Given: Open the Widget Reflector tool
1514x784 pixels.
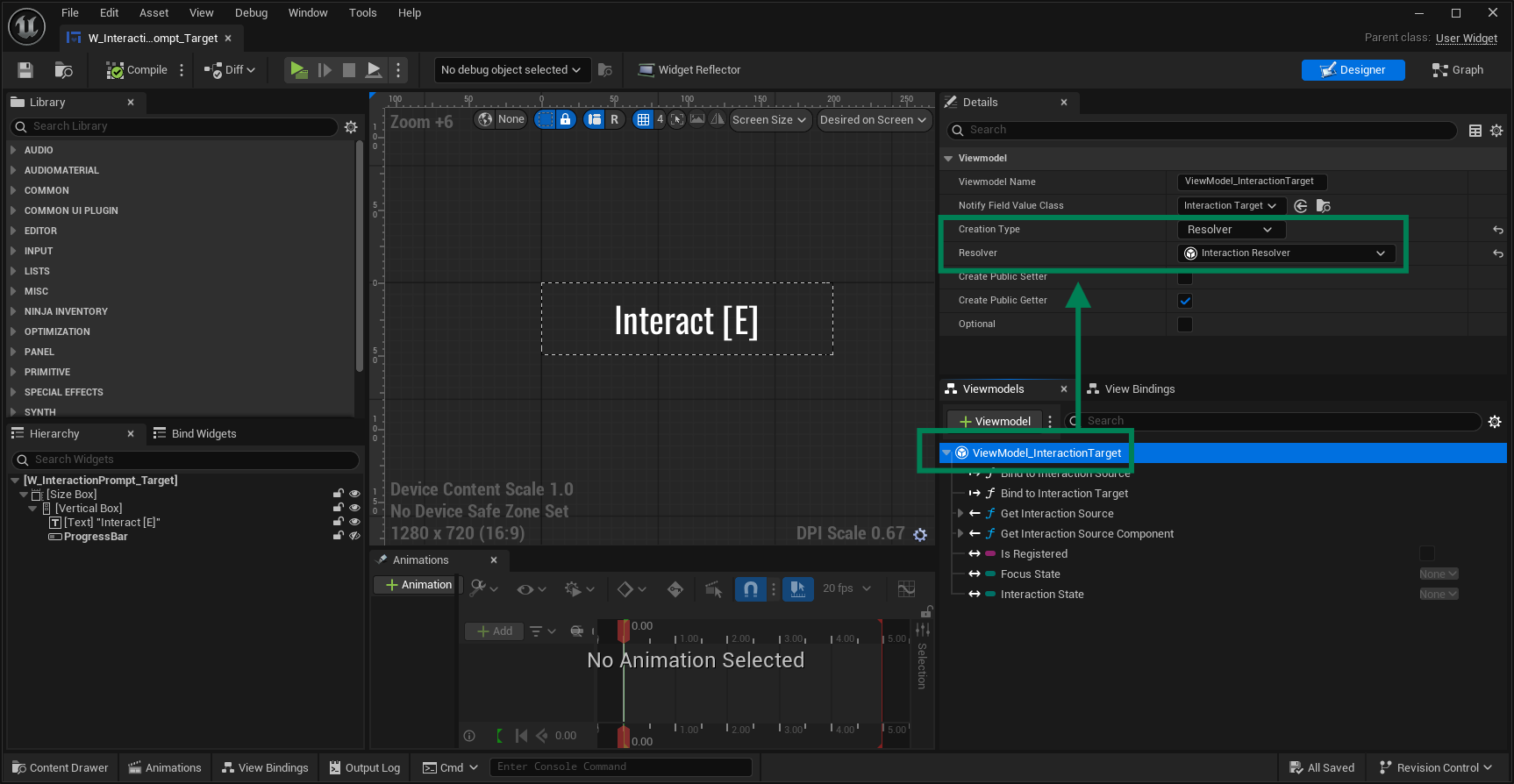Looking at the screenshot, I should pyautogui.click(x=689, y=70).
